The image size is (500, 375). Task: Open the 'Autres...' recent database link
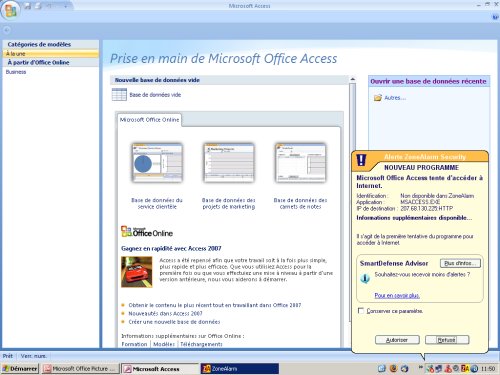(395, 98)
